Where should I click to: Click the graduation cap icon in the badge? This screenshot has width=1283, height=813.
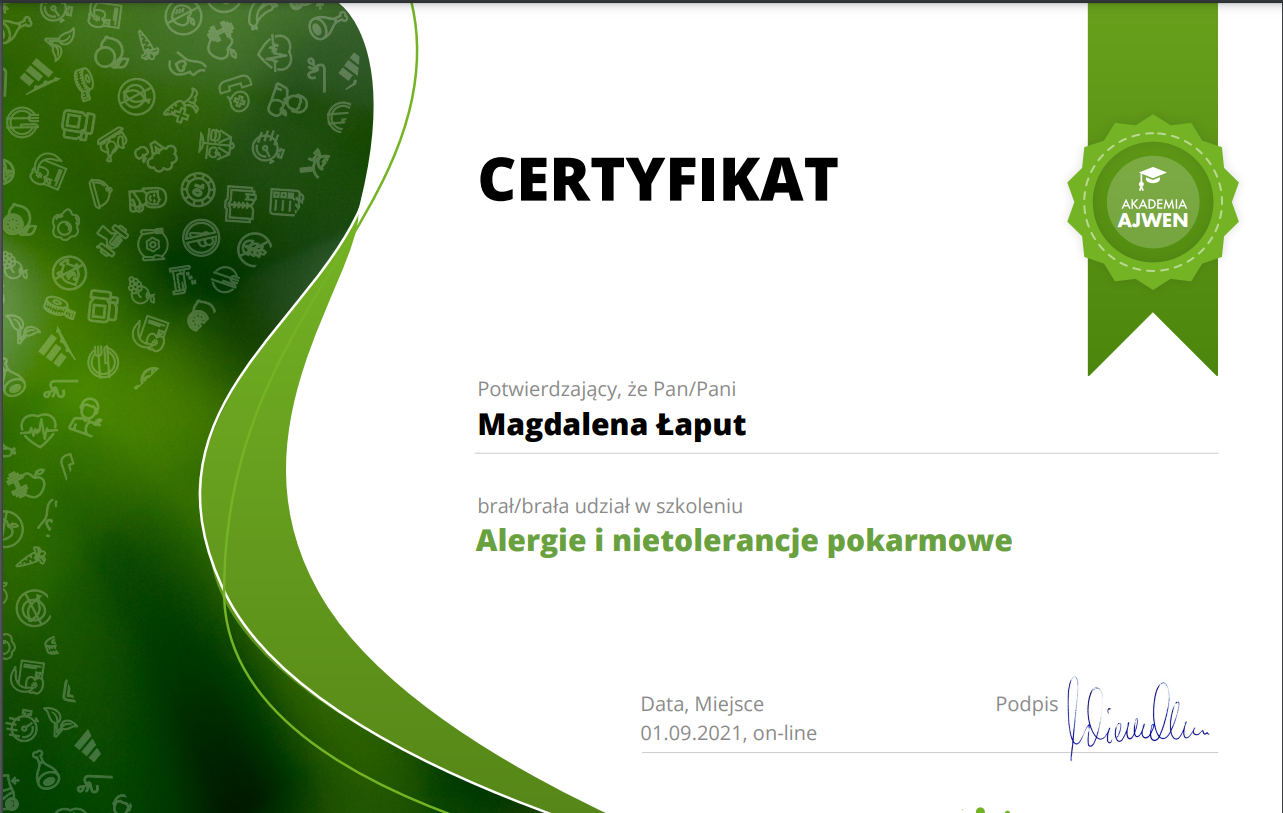tap(1152, 178)
